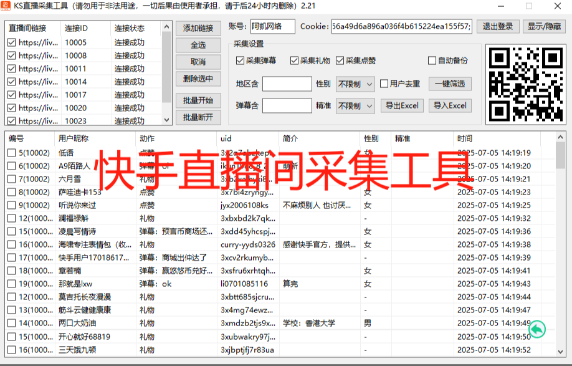This screenshot has width=572, height=366.
Task: Click the 批量断开 button
Action: (x=198, y=117)
